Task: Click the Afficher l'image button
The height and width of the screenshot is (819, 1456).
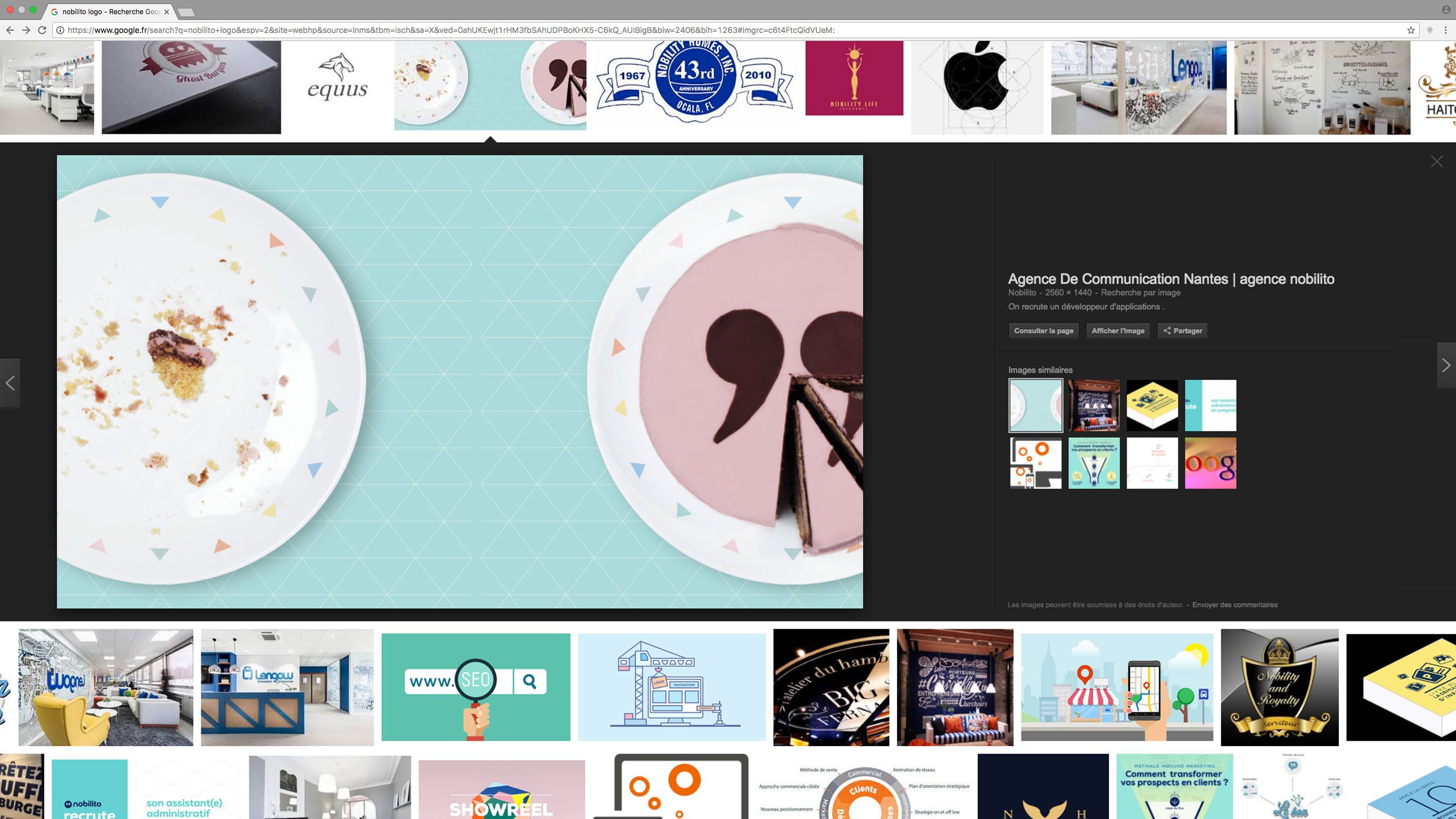Action: point(1118,330)
